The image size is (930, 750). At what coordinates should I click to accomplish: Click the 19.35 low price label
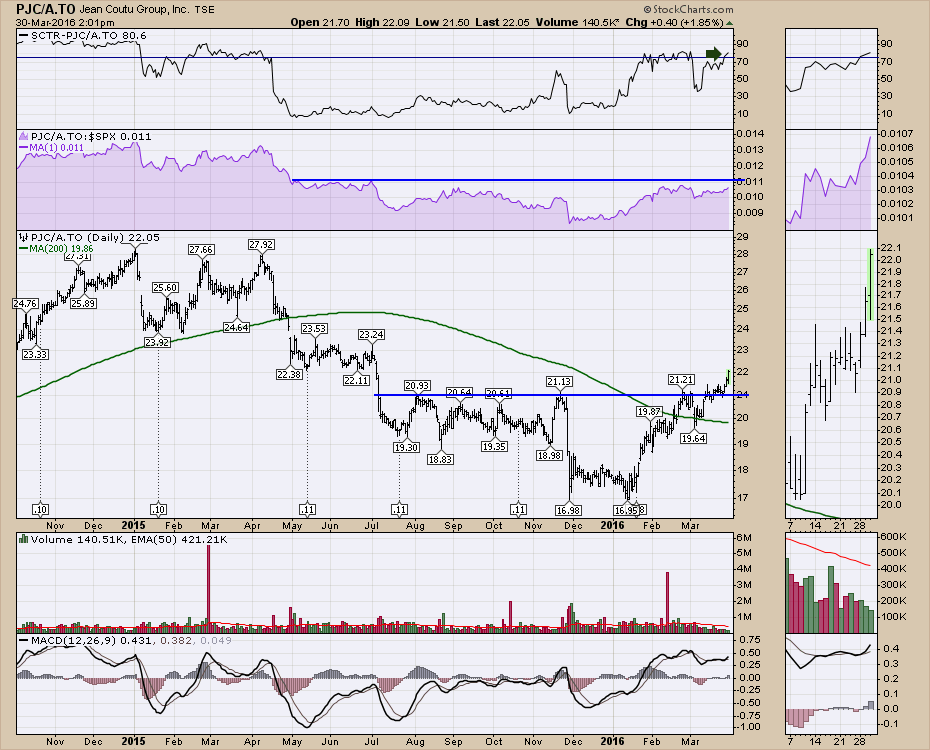[x=494, y=446]
